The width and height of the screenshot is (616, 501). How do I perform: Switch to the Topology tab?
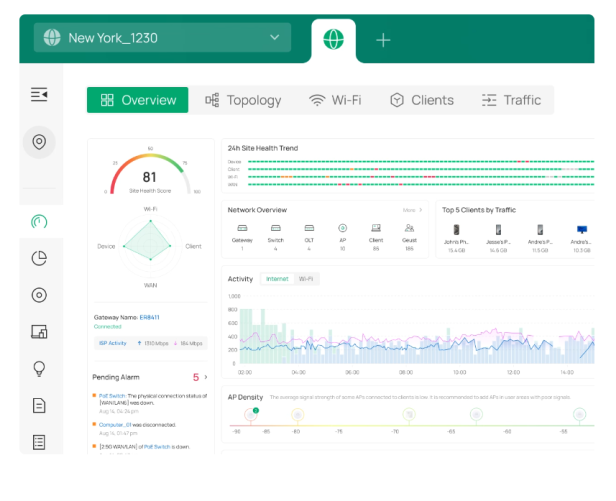[x=243, y=100]
